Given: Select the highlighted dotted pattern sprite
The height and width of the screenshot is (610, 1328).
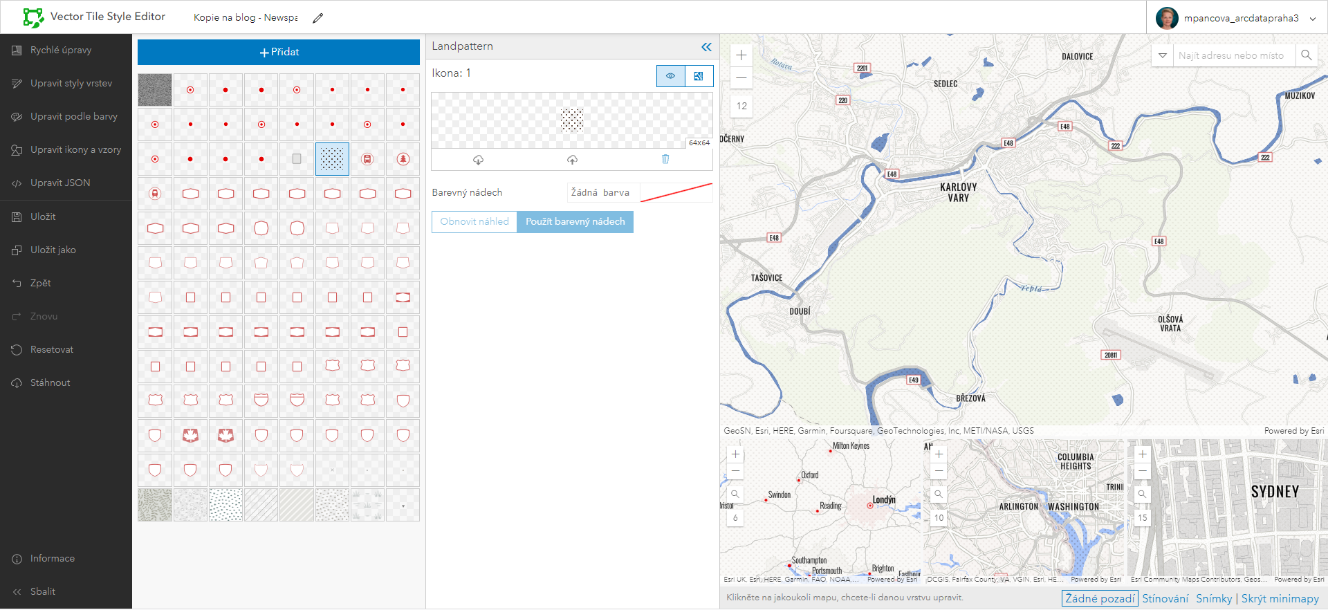Looking at the screenshot, I should click(x=332, y=158).
